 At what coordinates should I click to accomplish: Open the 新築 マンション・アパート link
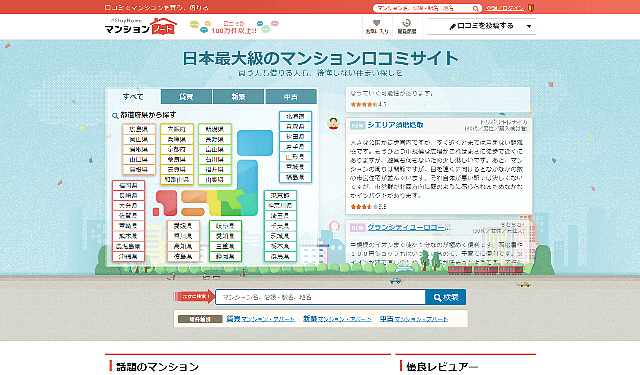click(337, 319)
